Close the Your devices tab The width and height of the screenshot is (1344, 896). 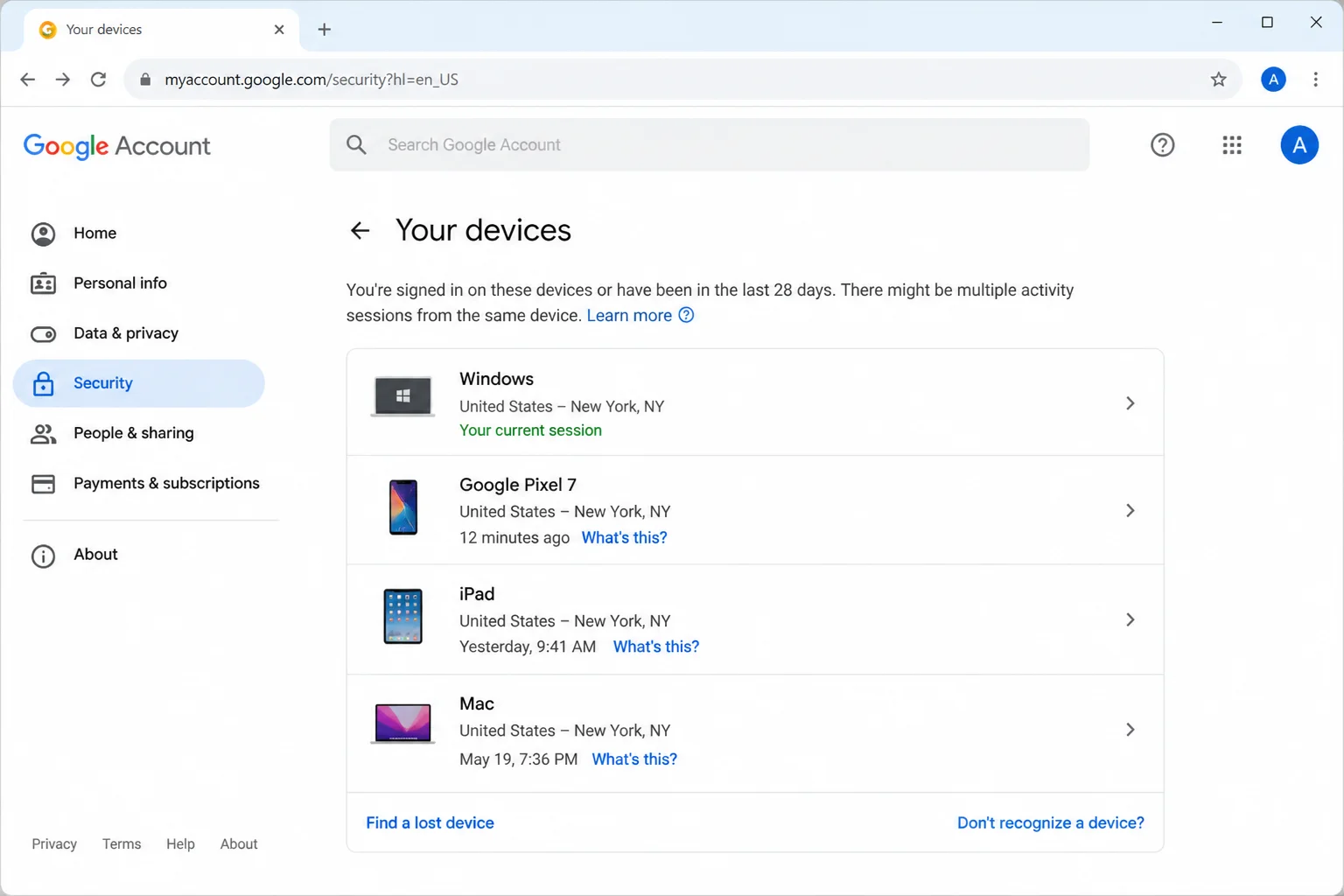pos(279,30)
